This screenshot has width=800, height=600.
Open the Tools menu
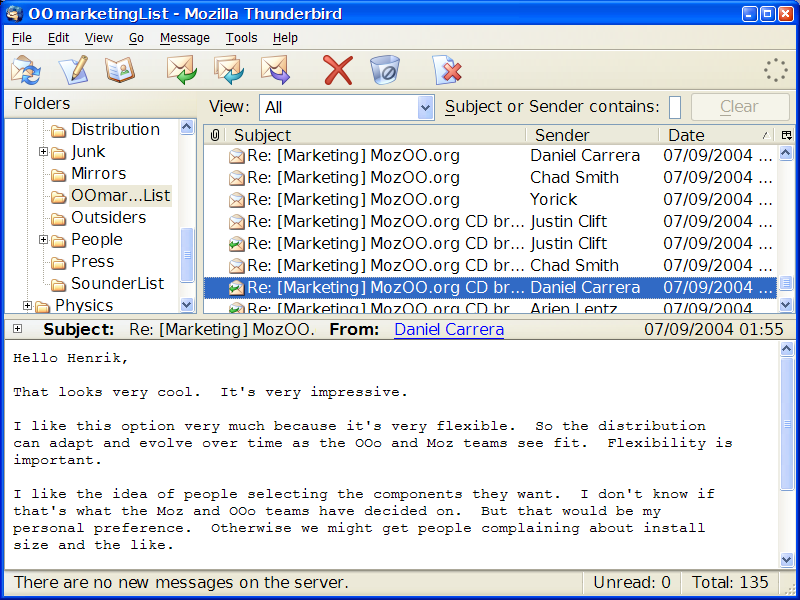coord(241,38)
